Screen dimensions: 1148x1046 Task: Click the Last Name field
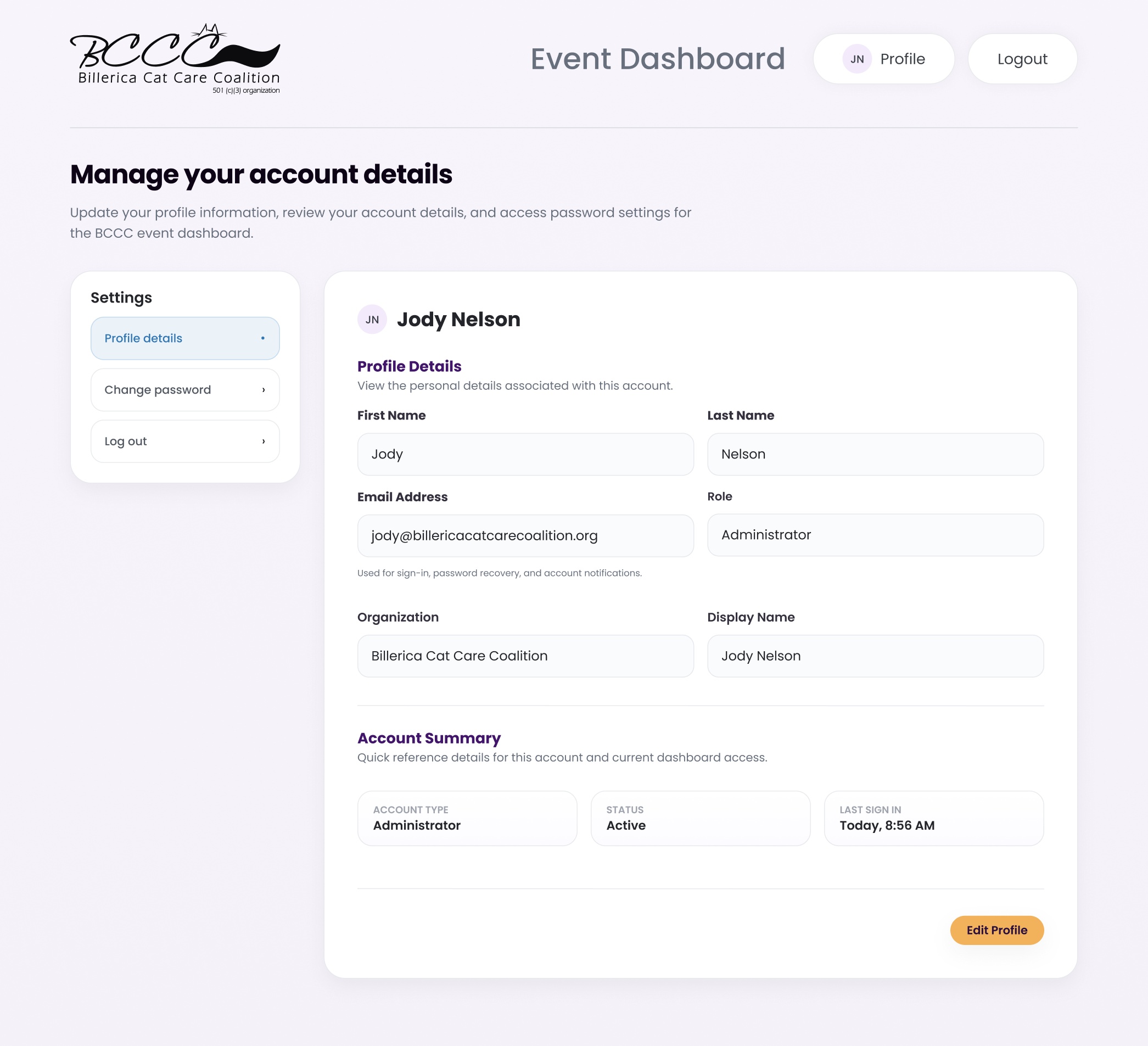point(875,455)
